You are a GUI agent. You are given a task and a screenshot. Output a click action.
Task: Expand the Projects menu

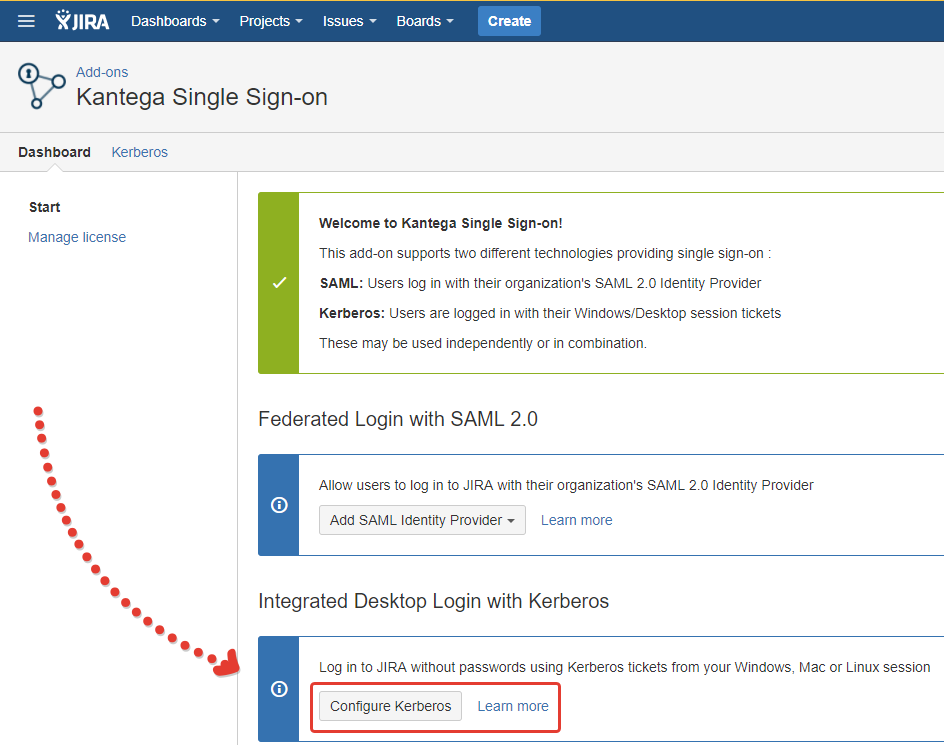pyautogui.click(x=271, y=21)
